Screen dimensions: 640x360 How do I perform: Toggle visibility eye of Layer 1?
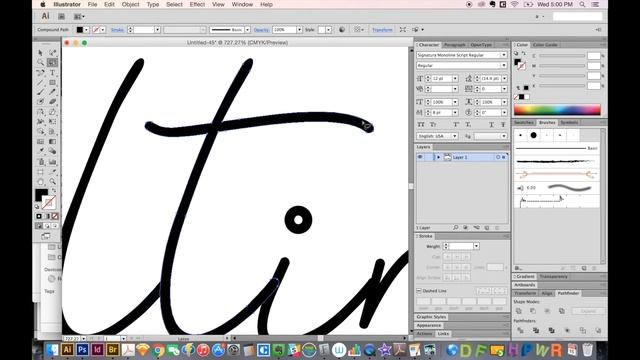pyautogui.click(x=420, y=157)
